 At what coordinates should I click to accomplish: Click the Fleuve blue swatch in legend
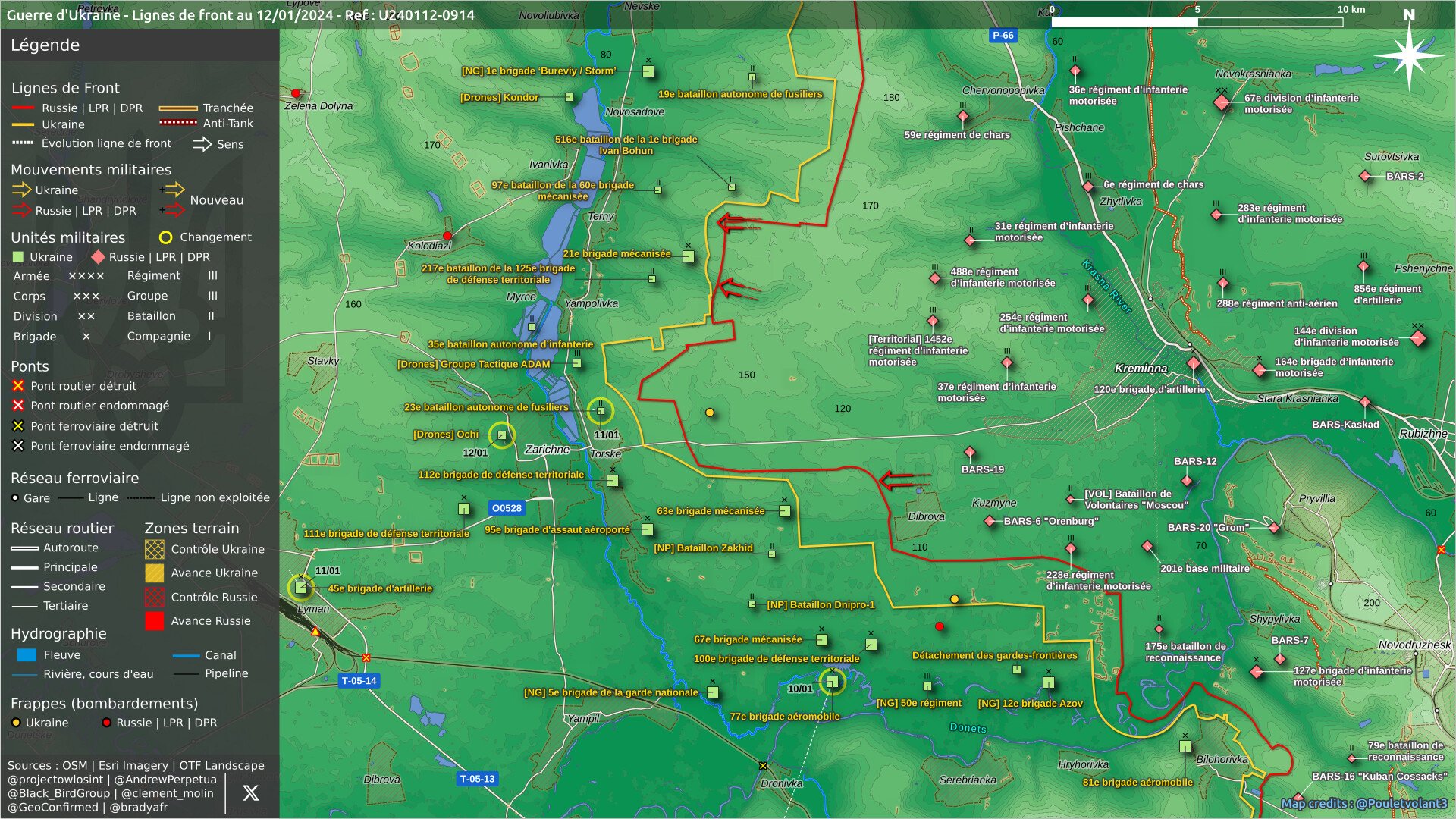(x=27, y=655)
